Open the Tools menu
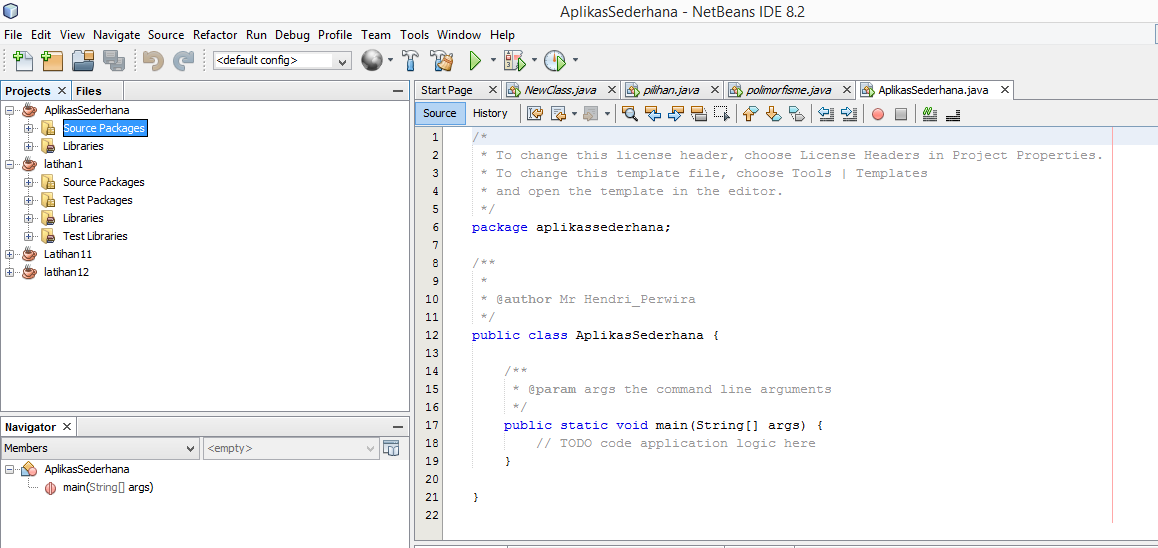The height and width of the screenshot is (548, 1158). (414, 35)
